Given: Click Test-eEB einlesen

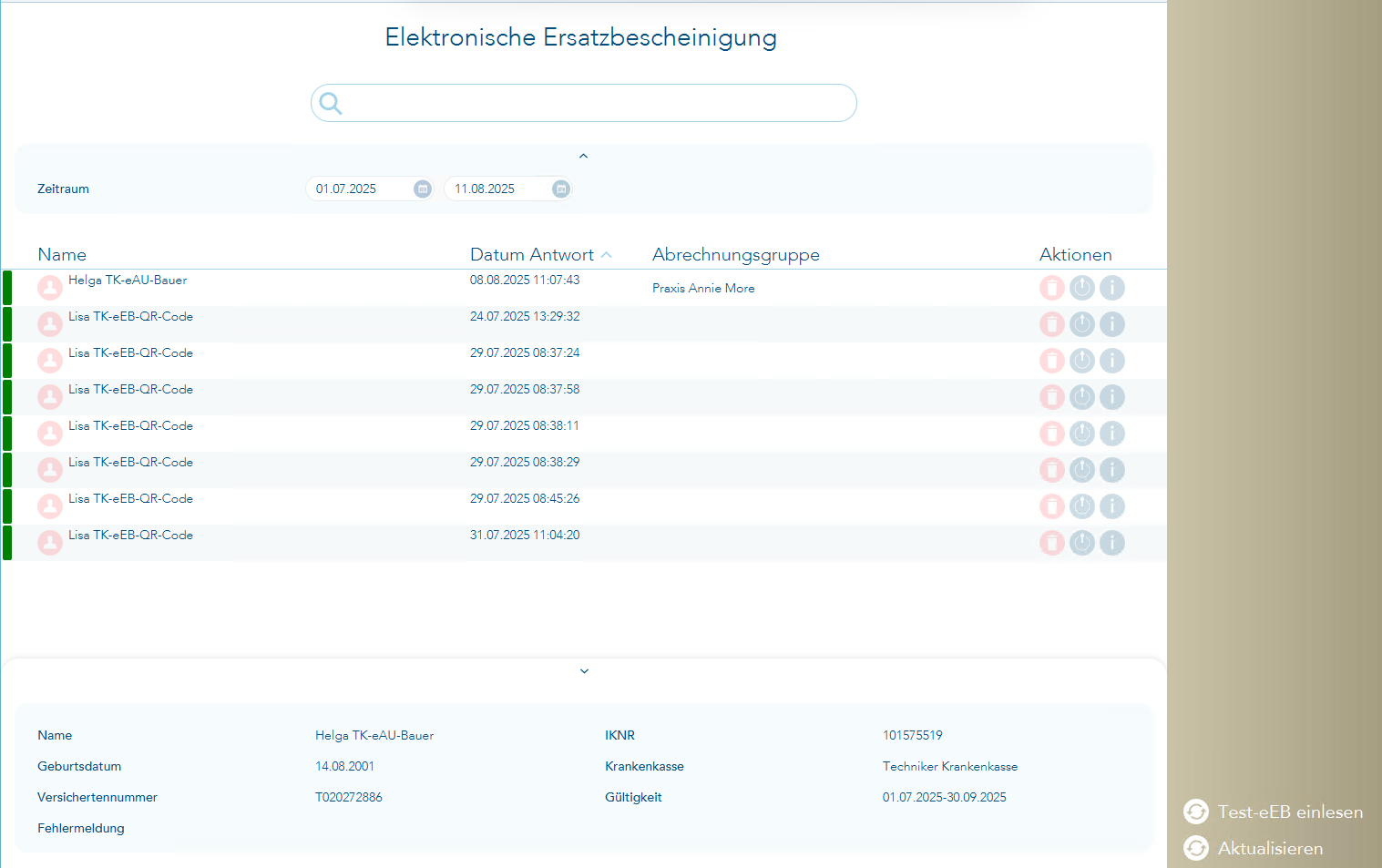Looking at the screenshot, I should (x=1274, y=812).
